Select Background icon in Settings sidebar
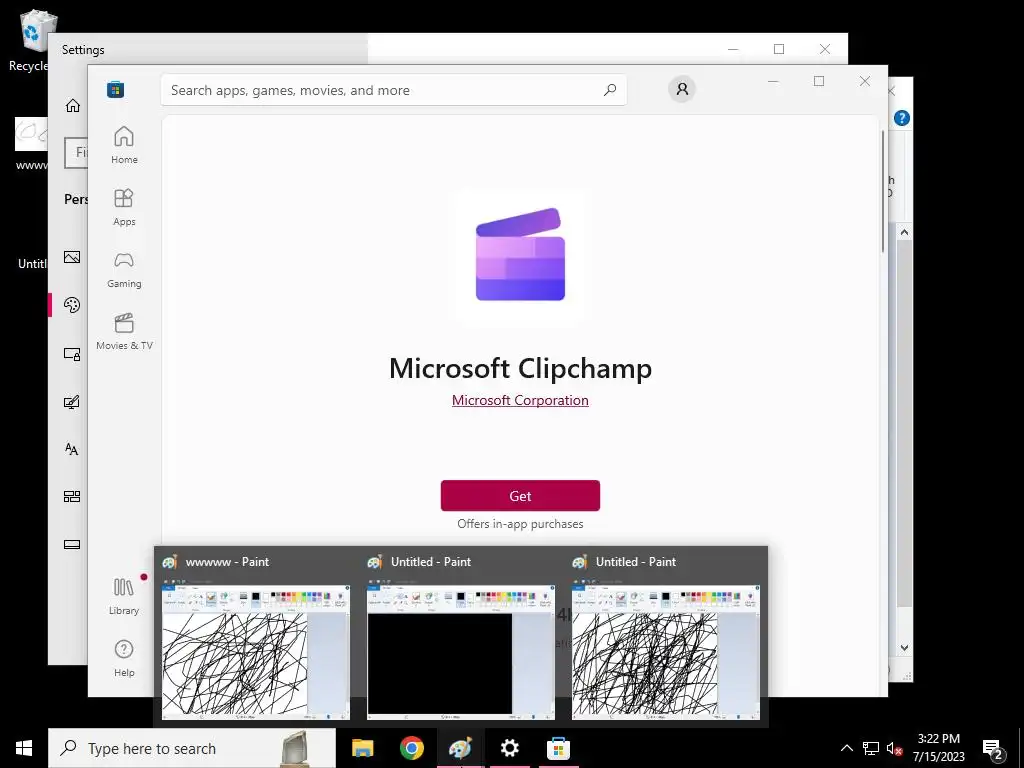 coord(72,257)
